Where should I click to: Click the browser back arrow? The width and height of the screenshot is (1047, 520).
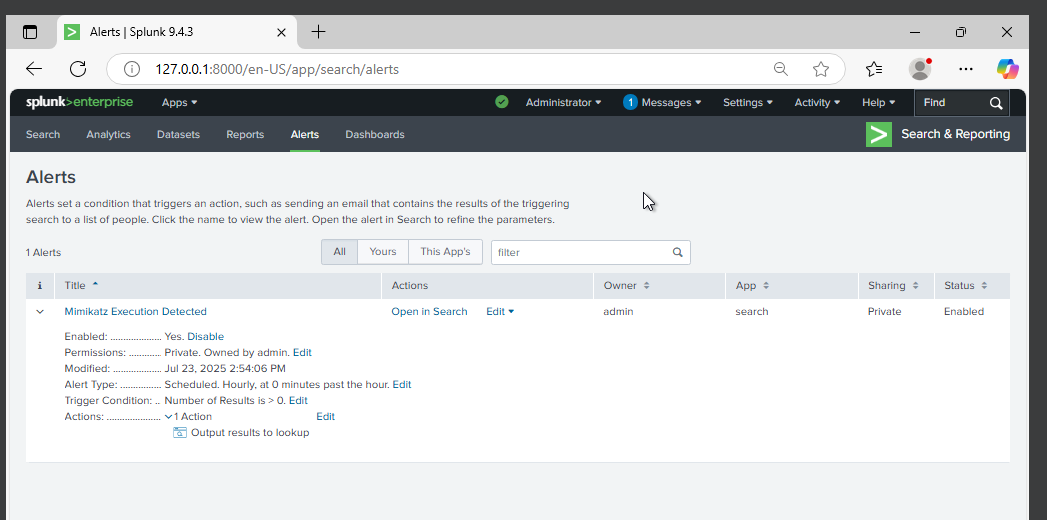(34, 69)
